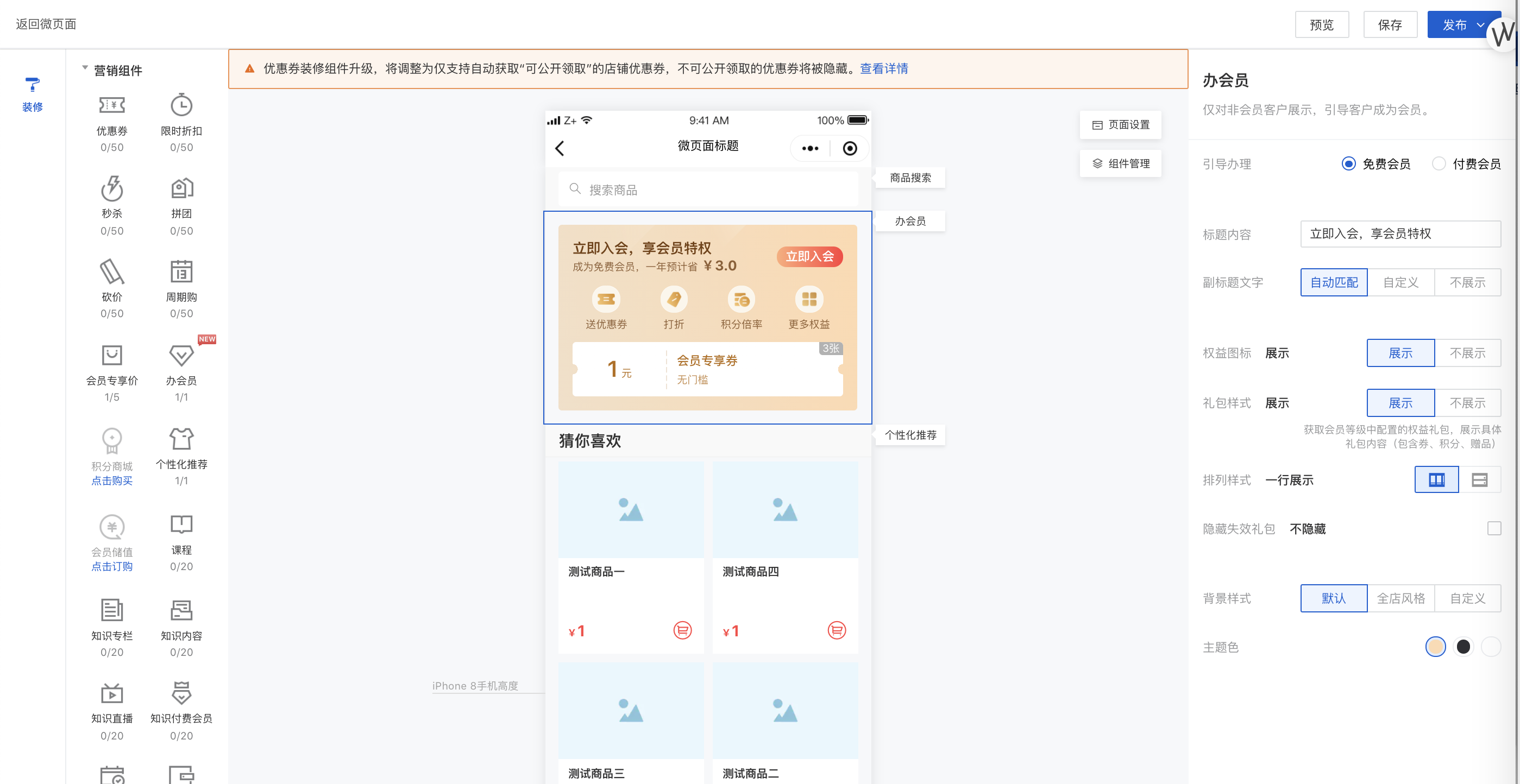Choose the black theme color swatch

pyautogui.click(x=1463, y=647)
